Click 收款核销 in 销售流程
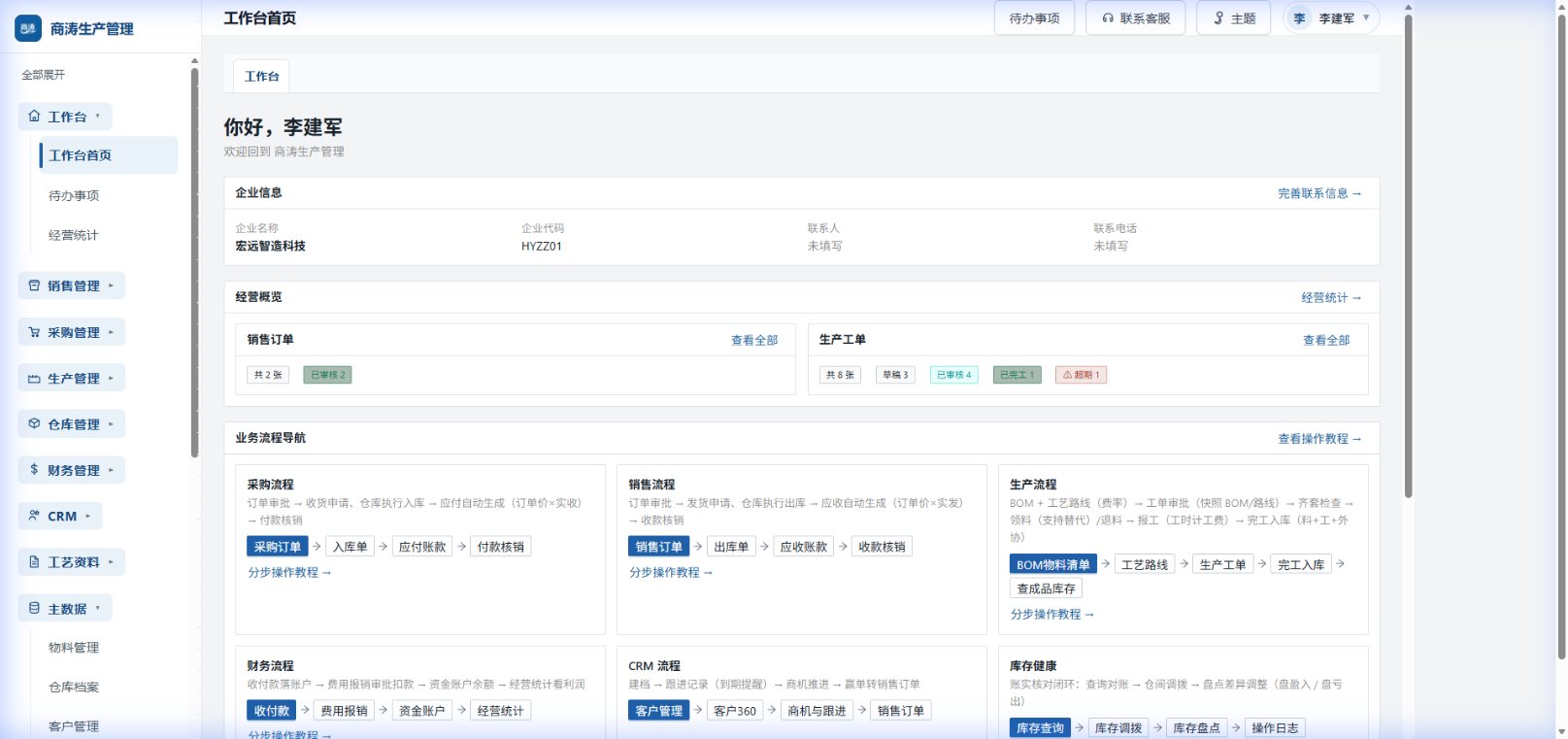Screen dimensions: 1568x739 tap(883, 547)
